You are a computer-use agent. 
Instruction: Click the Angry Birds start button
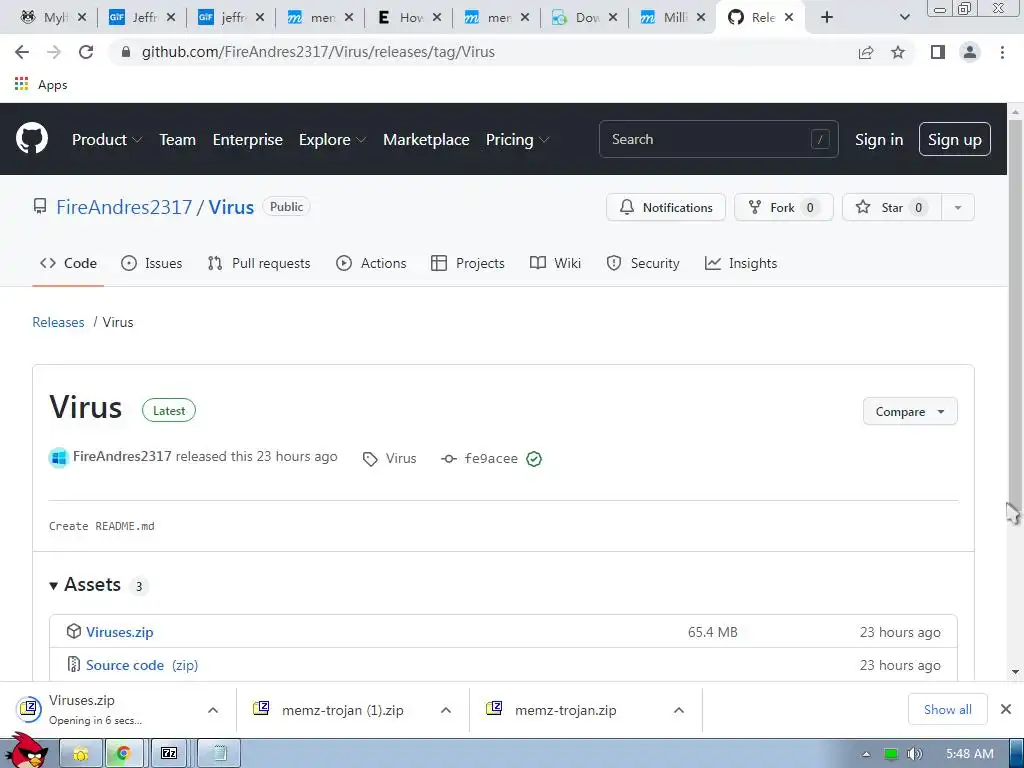(x=27, y=750)
